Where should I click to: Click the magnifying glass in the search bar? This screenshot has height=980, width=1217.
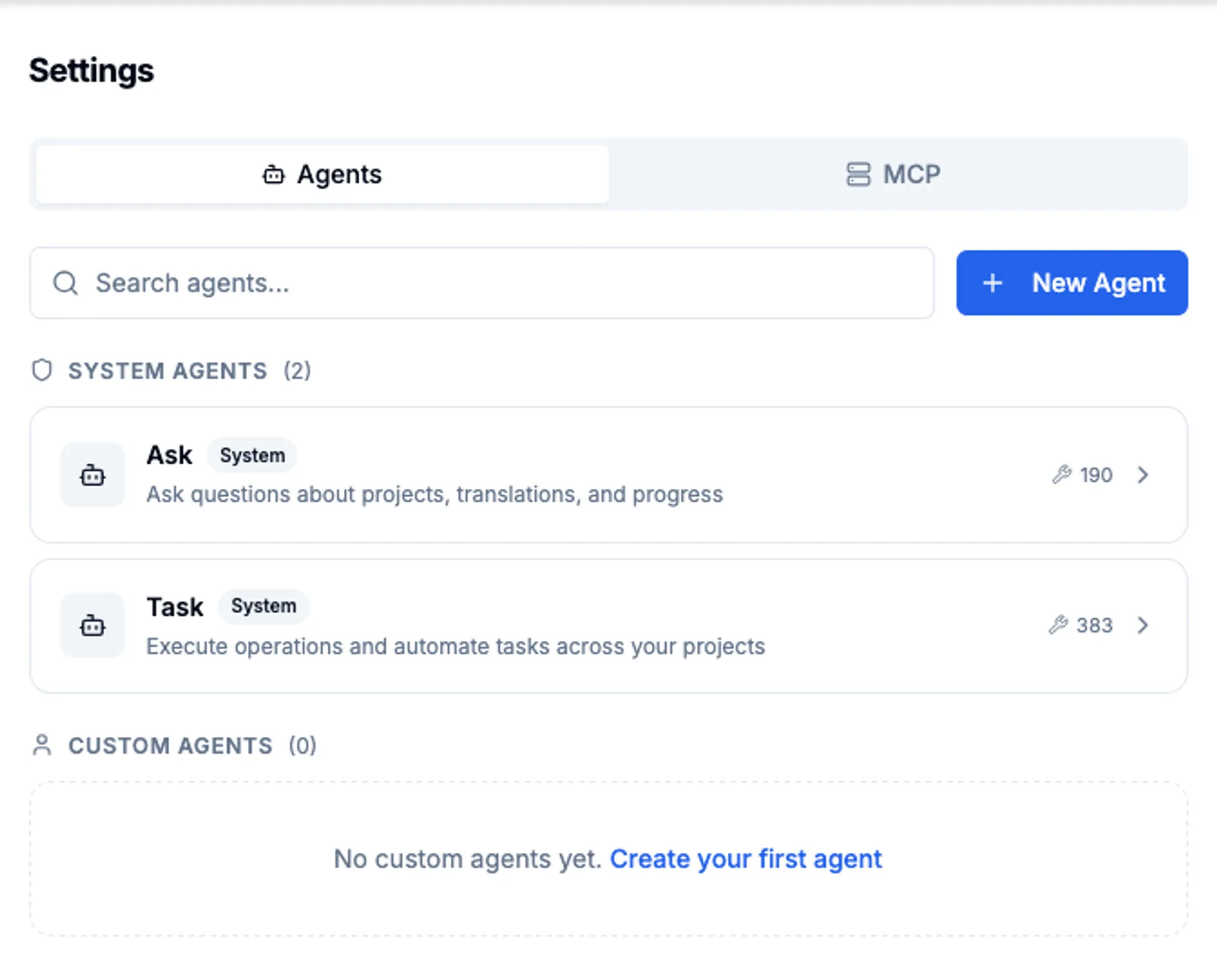(x=65, y=283)
